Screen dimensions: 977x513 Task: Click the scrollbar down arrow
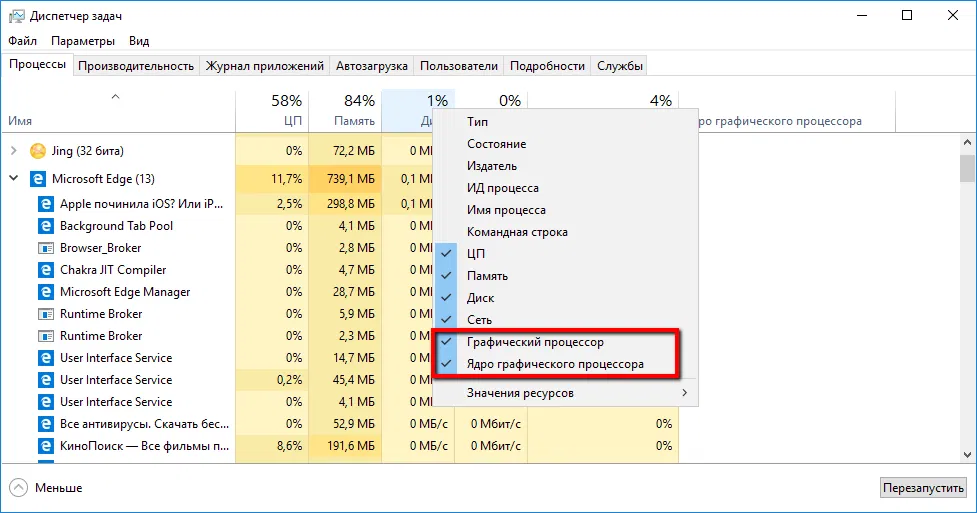coord(967,455)
